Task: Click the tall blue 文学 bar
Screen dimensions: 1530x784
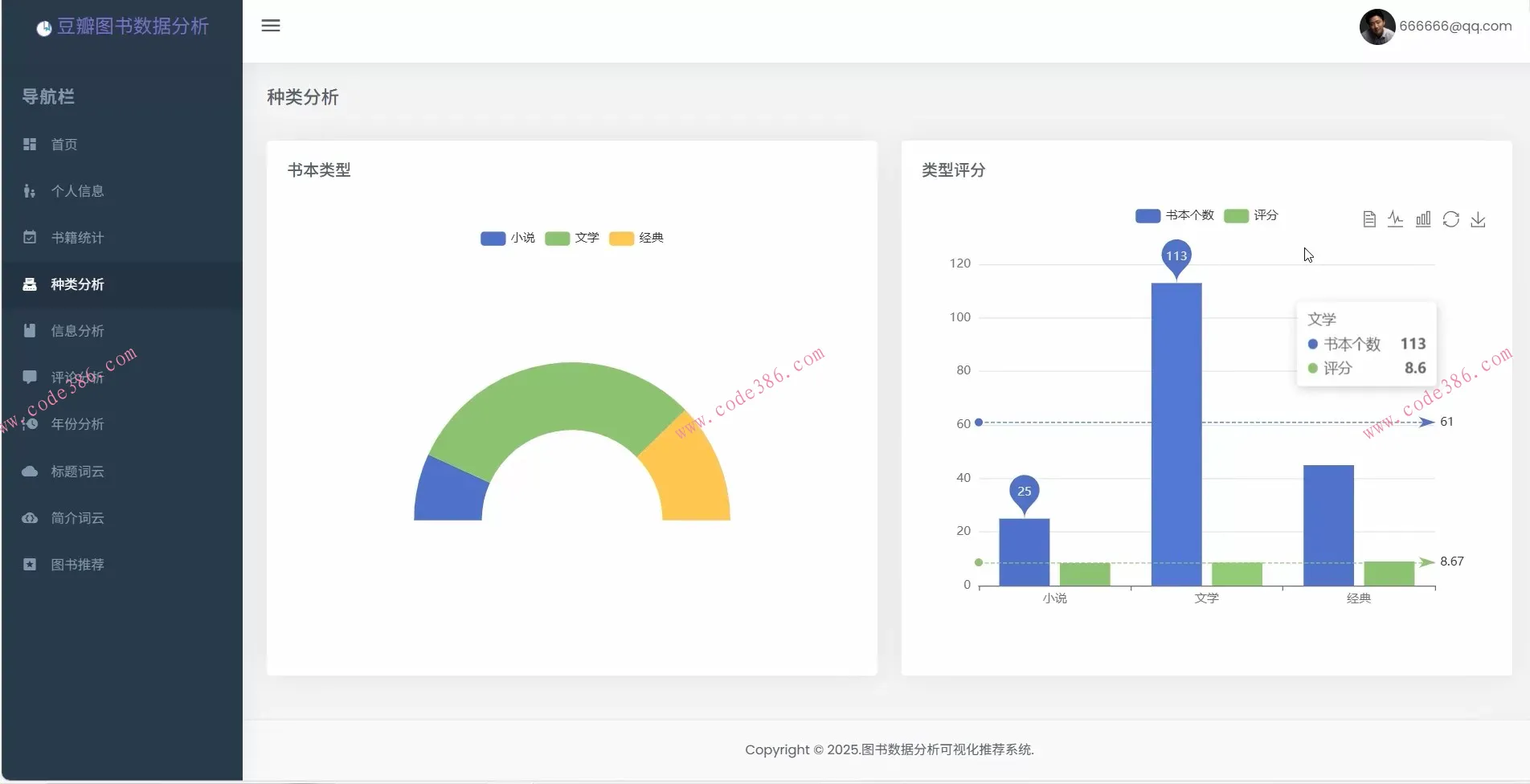Action: pos(1176,434)
